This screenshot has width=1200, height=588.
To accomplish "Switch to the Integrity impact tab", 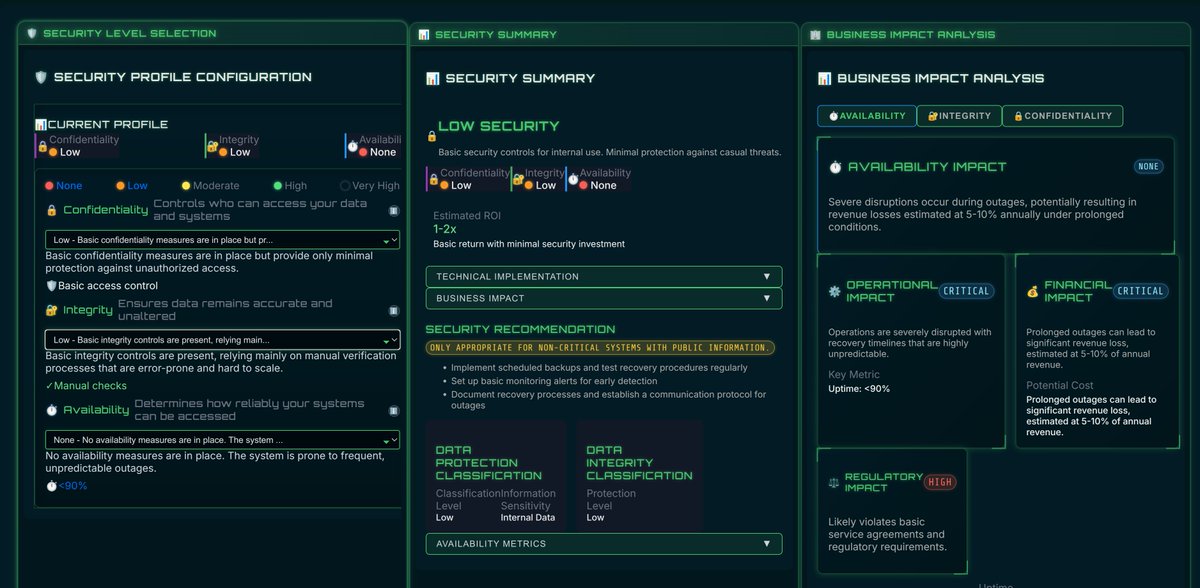I will 959,116.
